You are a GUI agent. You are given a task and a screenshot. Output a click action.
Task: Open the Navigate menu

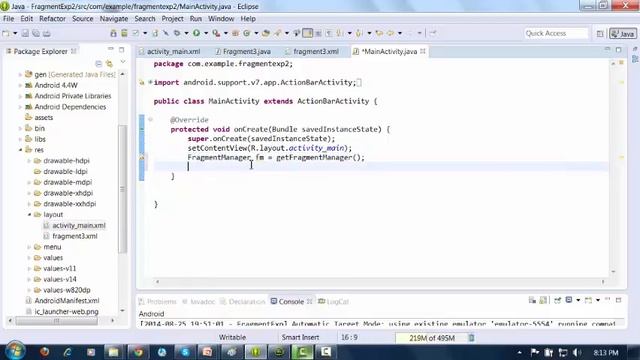pyautogui.click(x=114, y=19)
